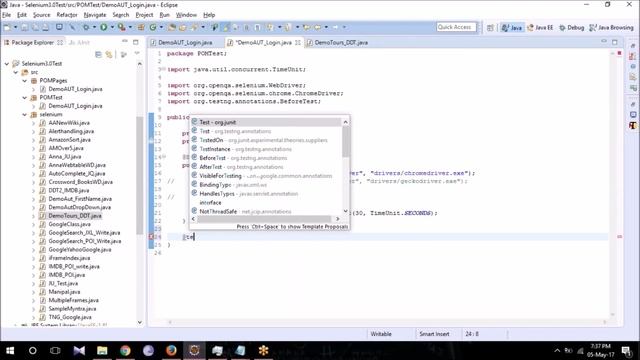
Task: Click the Debug bug toolbar icon
Action: [86, 27]
